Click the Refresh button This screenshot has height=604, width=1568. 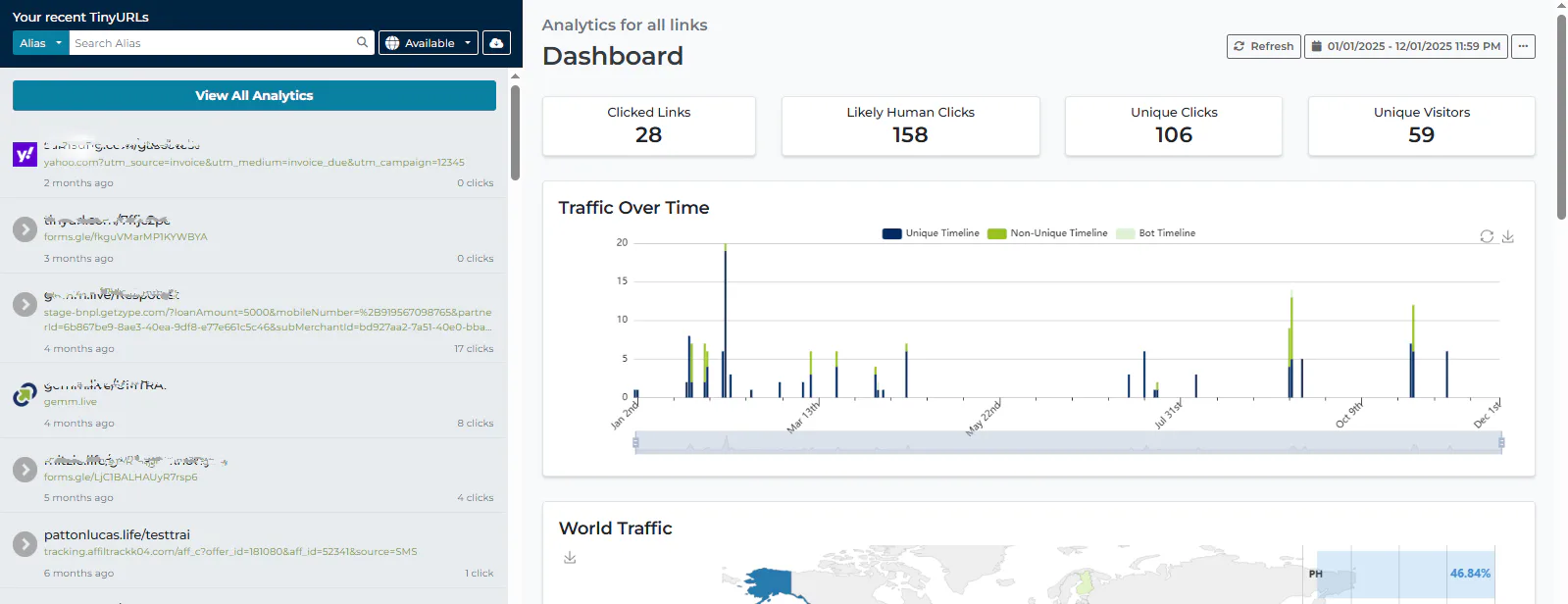point(1264,46)
